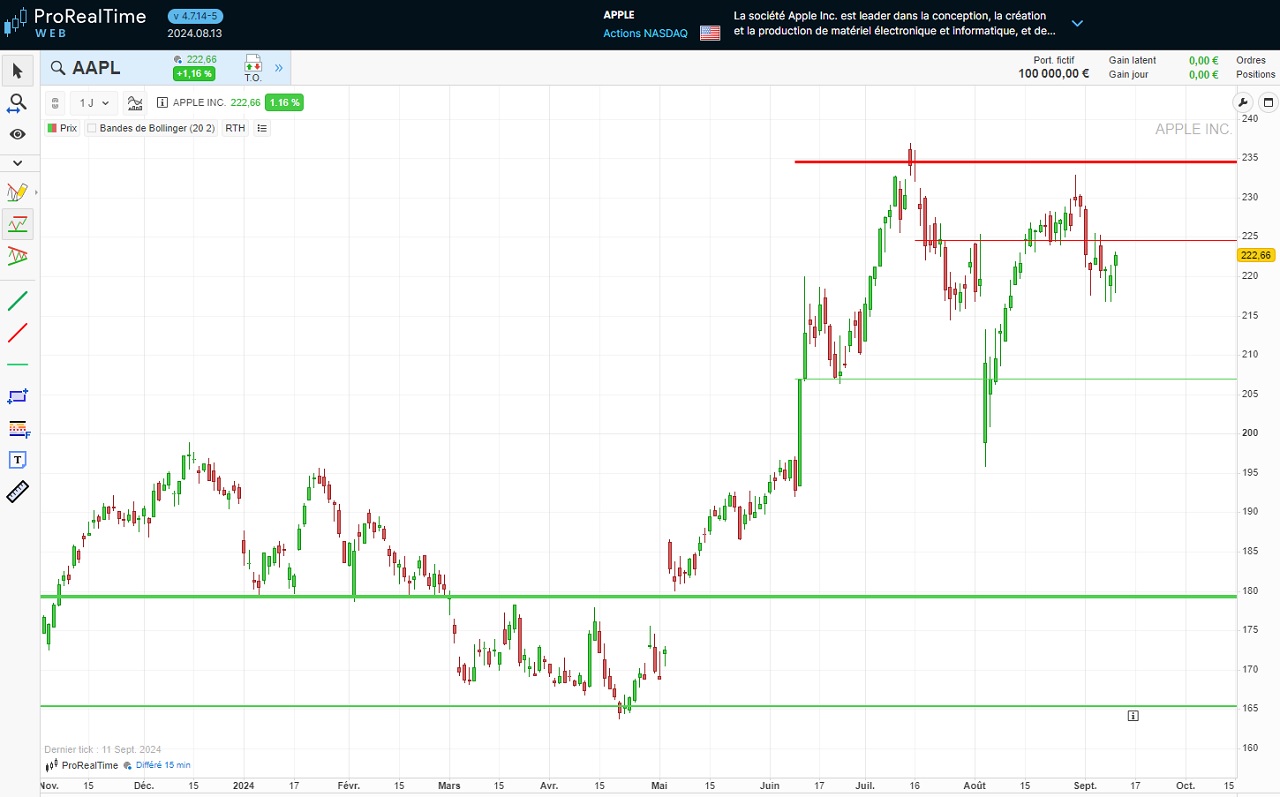Click the Dernier tick : 11 Sept. 2024 text

click(103, 749)
